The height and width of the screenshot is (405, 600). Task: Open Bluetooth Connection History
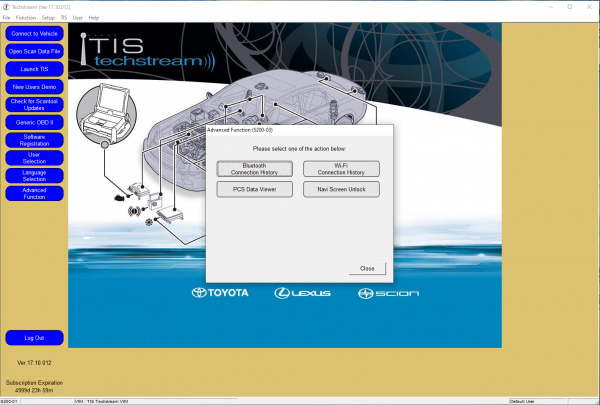pos(254,169)
